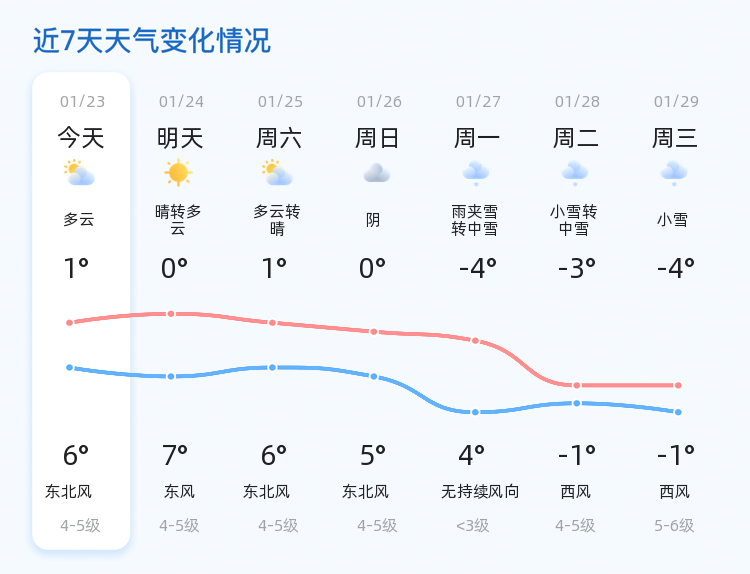Click the 近7天天气变化情况 title
The image size is (750, 574).
coord(152,40)
